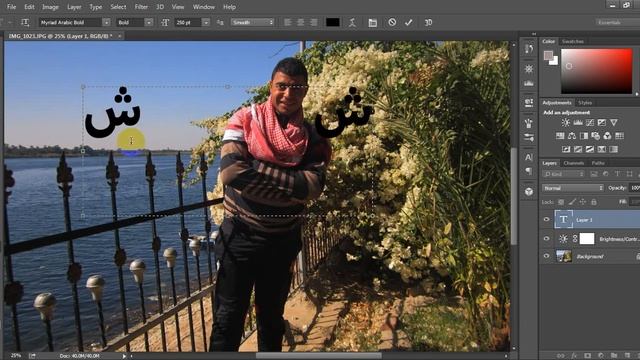Add a Photo Filter adjustment
Viewport: 640px width, 360px height.
point(596,136)
